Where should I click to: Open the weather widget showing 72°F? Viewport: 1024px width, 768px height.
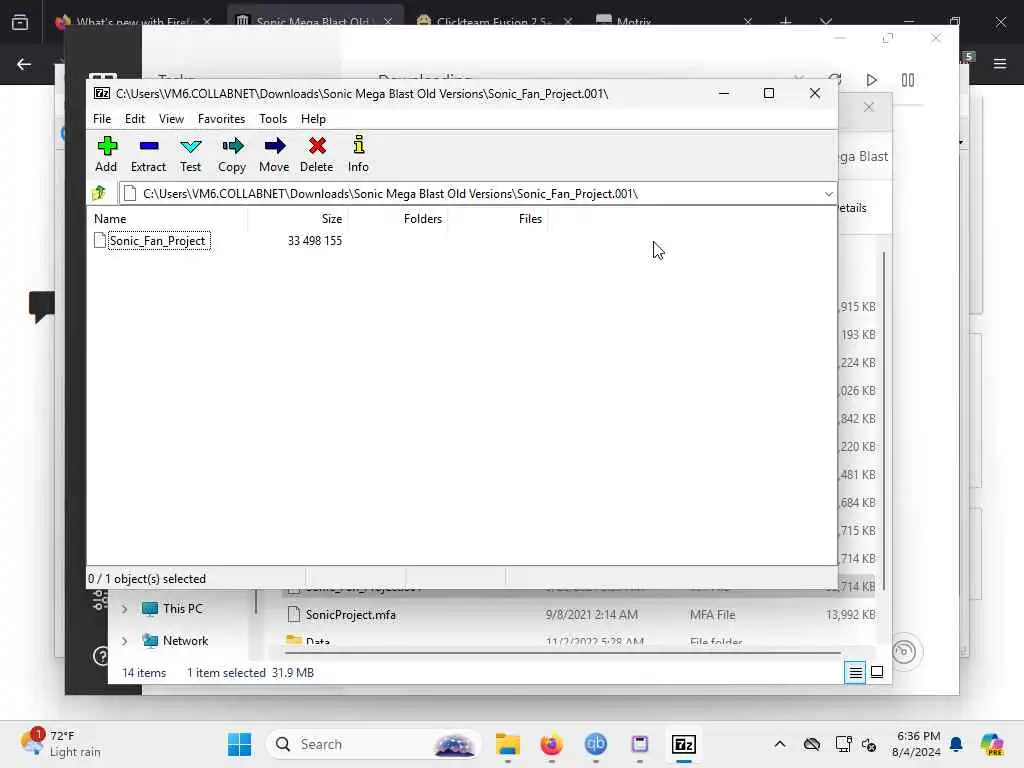point(61,744)
